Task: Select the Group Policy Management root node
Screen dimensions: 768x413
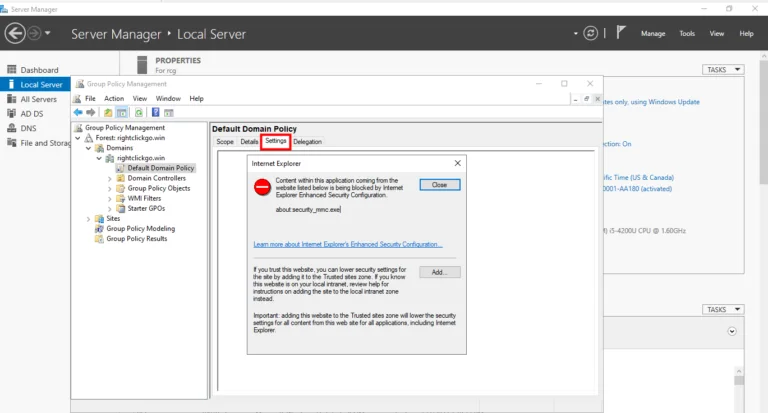Action: 125,128
